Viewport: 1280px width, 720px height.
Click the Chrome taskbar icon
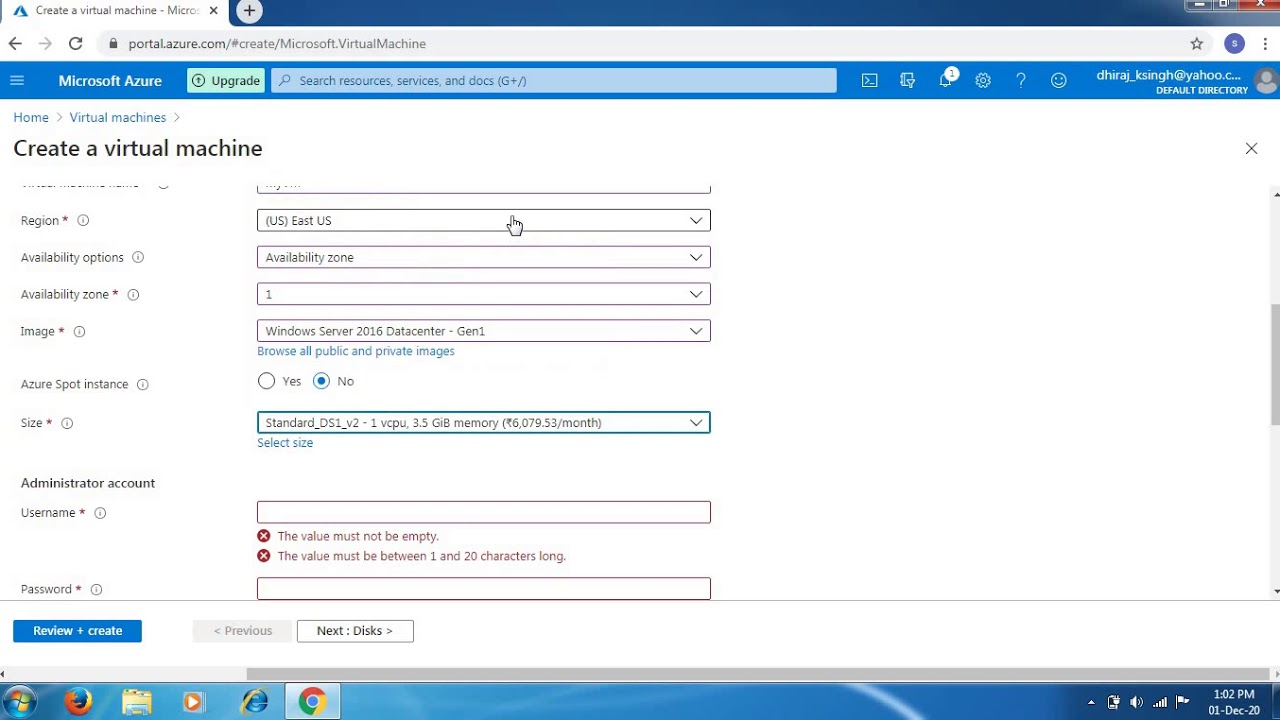[x=312, y=702]
